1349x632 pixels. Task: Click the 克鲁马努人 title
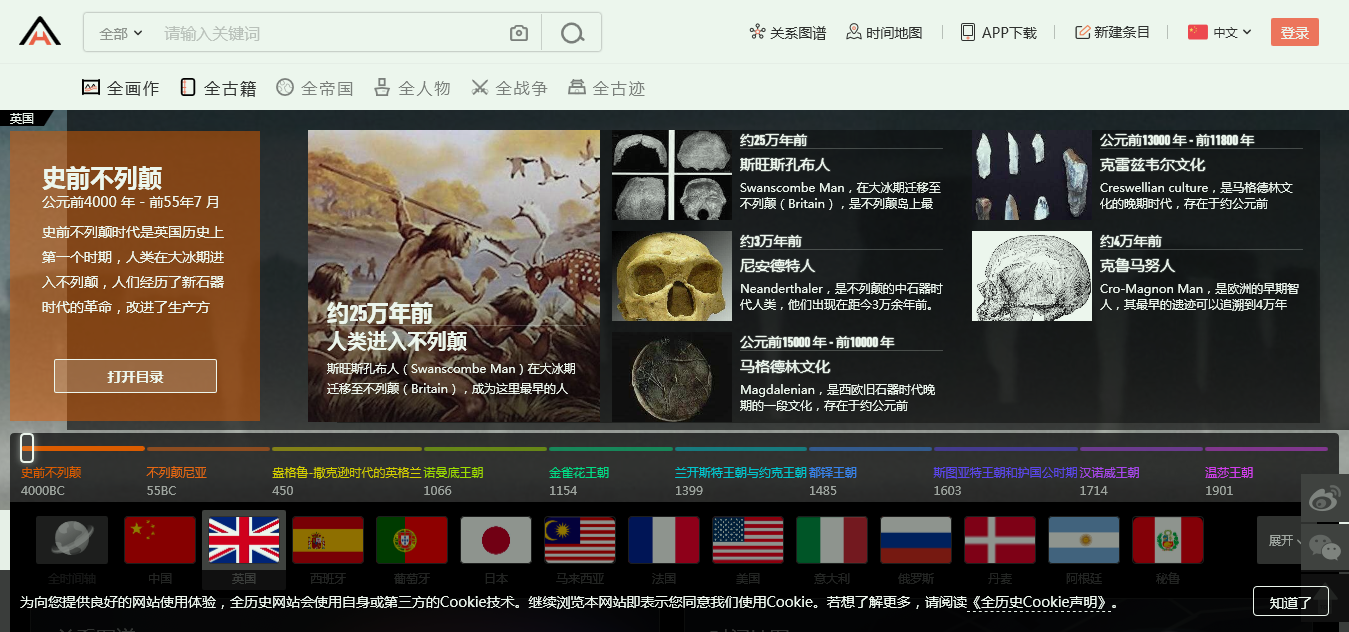(x=1138, y=266)
